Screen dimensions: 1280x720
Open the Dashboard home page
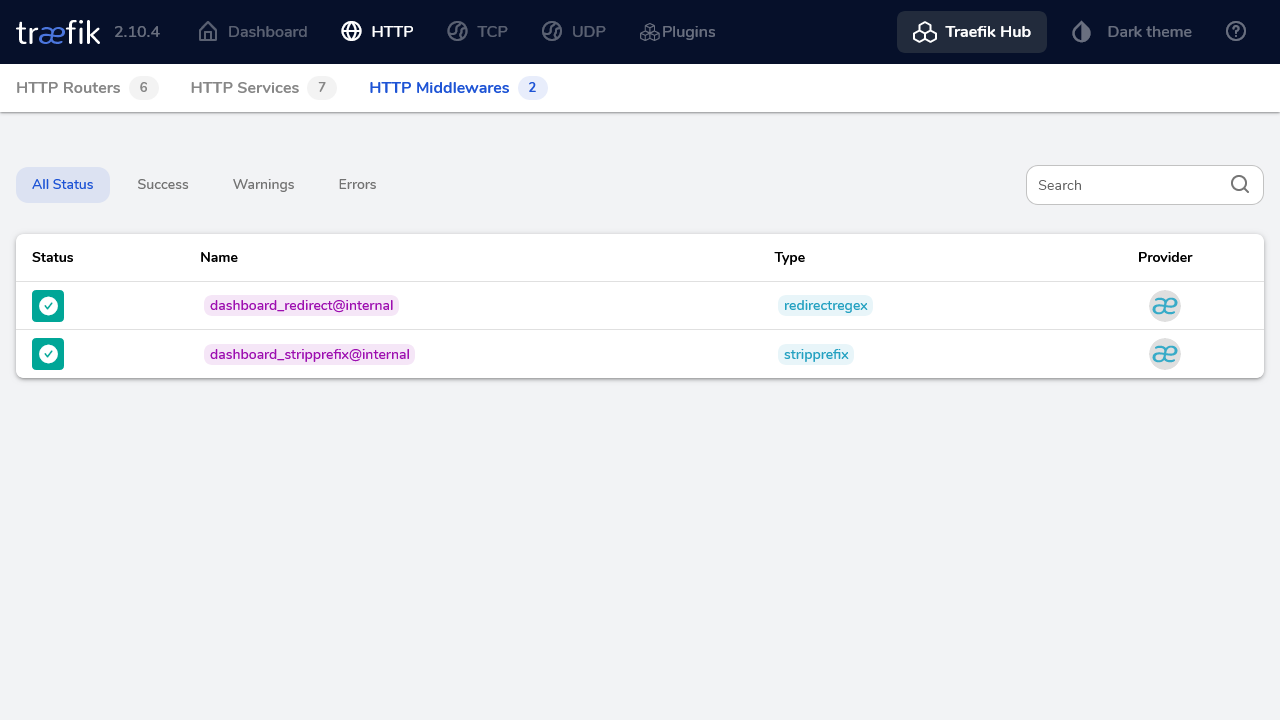[253, 32]
